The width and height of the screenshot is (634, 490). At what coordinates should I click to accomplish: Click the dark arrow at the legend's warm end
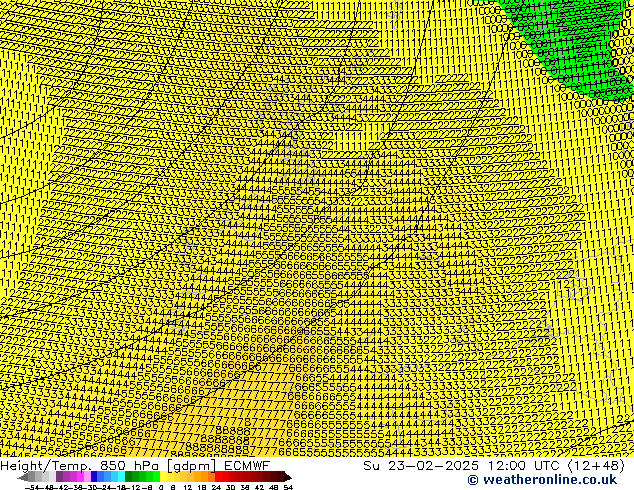click(x=288, y=477)
